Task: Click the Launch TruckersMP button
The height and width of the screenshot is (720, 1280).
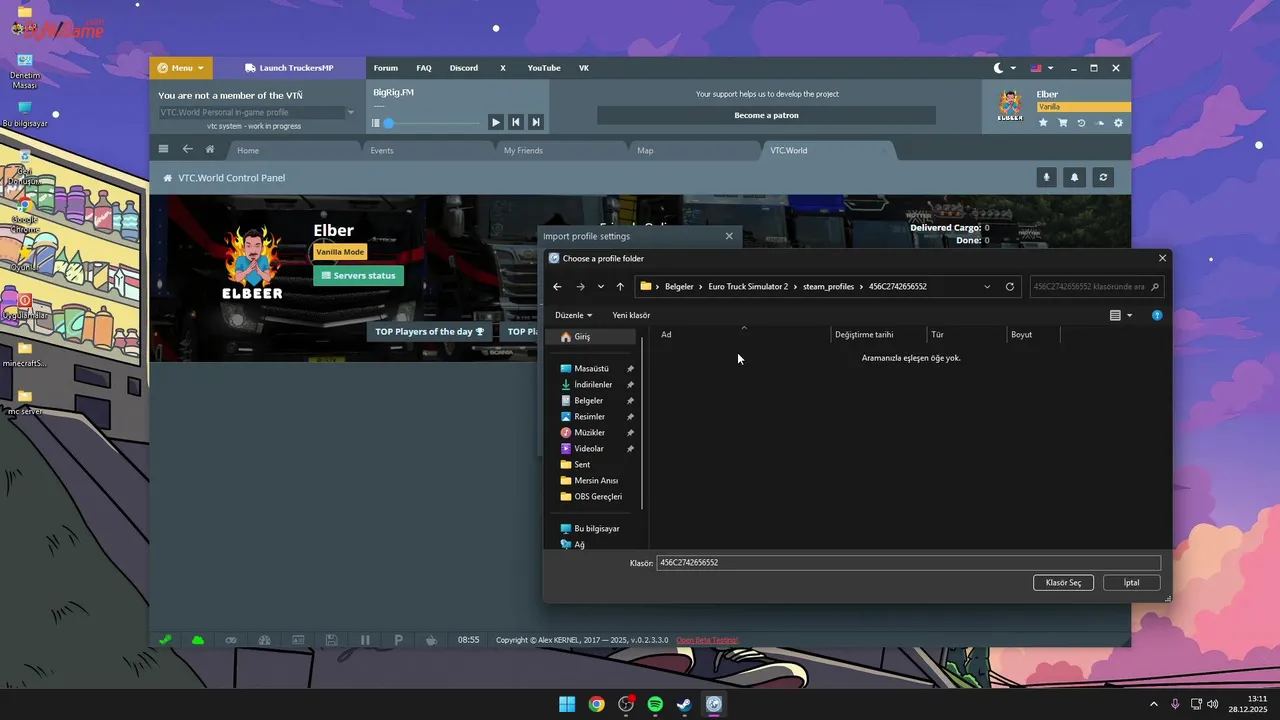Action: pos(289,68)
